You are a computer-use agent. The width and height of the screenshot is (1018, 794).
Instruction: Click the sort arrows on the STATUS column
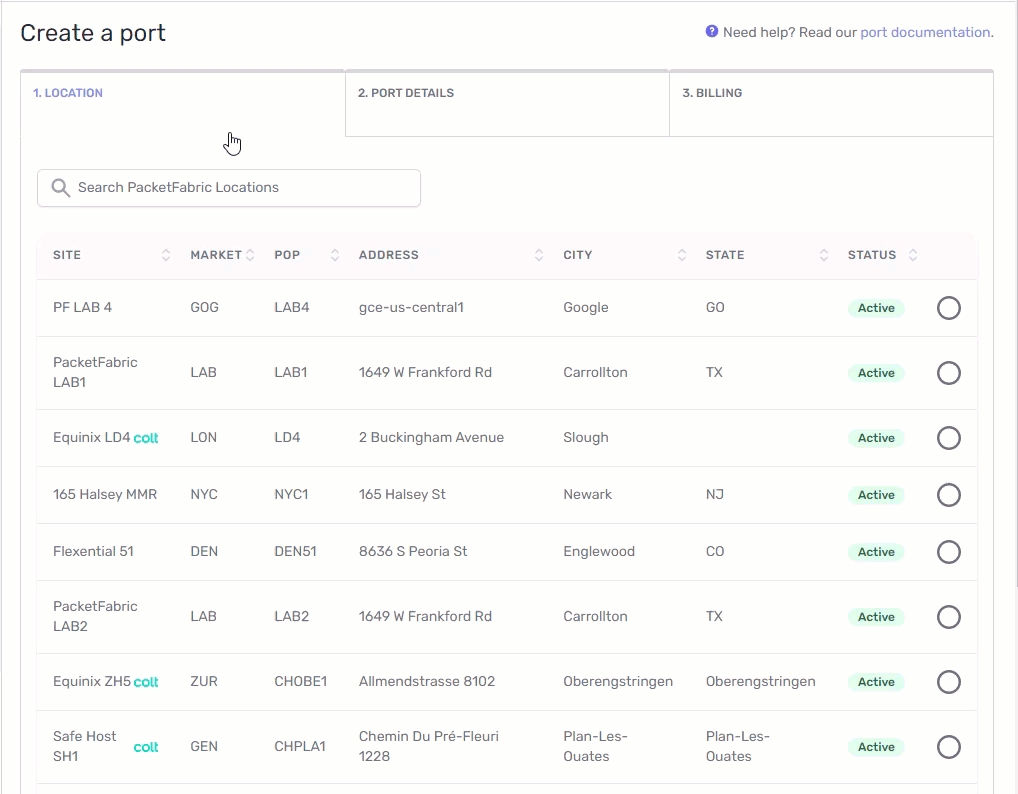tap(911, 254)
